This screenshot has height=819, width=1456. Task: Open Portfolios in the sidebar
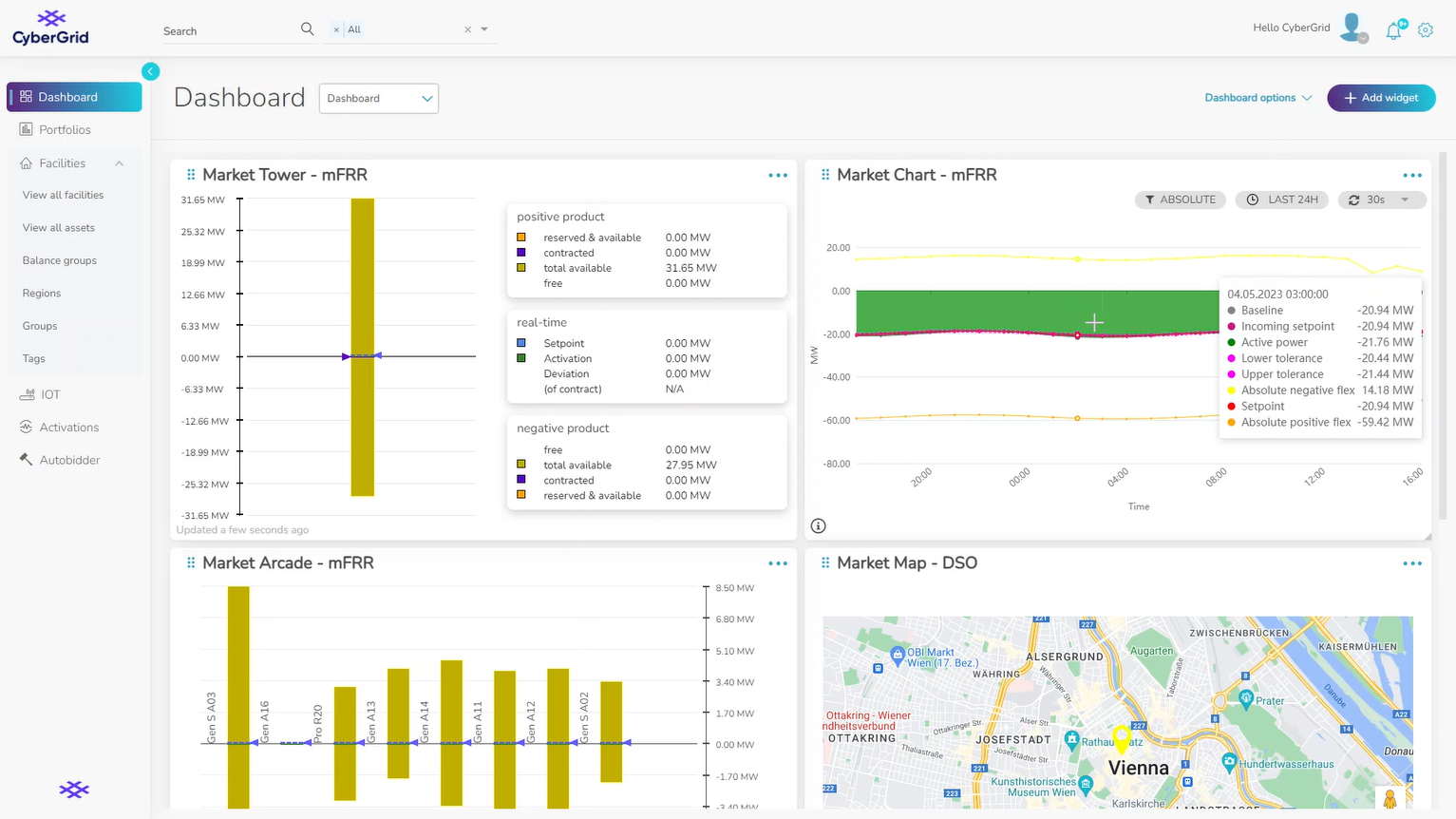point(65,130)
